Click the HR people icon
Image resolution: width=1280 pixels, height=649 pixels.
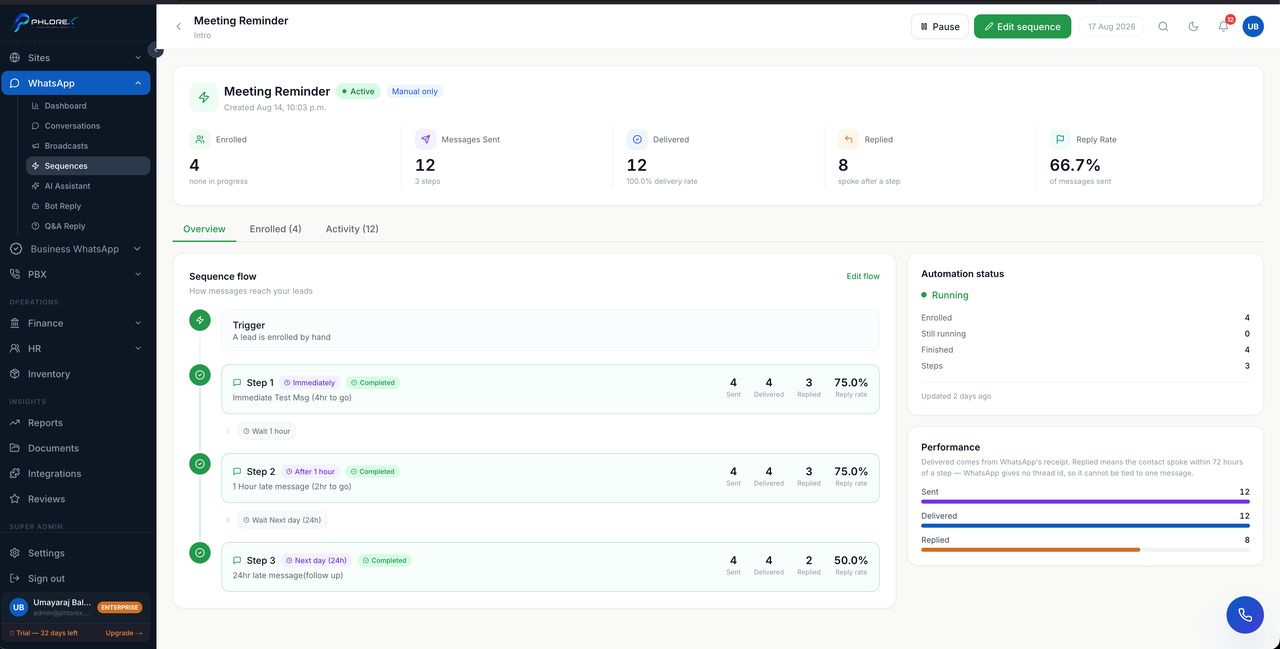[15, 348]
